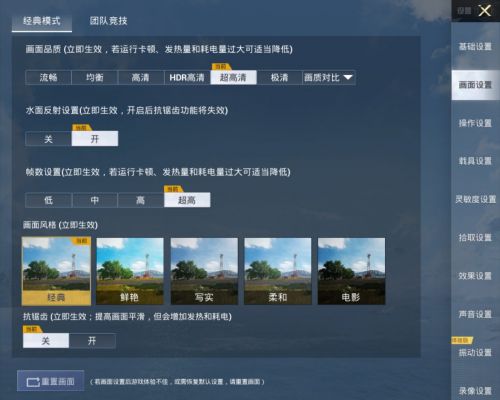
Task: Go to 灵敏度设置 sidebar item
Action: pos(475,199)
